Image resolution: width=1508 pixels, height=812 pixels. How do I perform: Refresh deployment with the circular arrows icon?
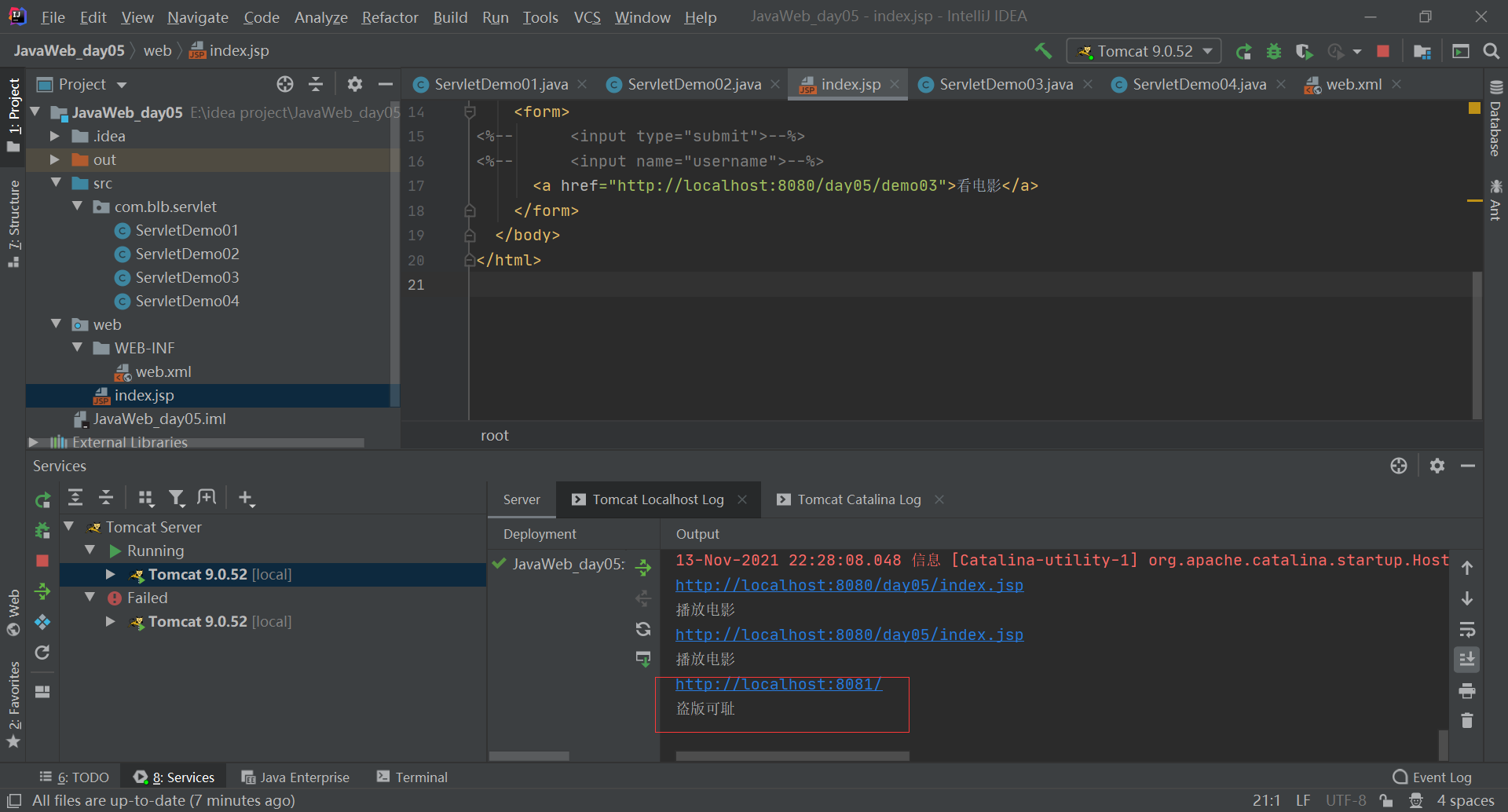coord(643,628)
